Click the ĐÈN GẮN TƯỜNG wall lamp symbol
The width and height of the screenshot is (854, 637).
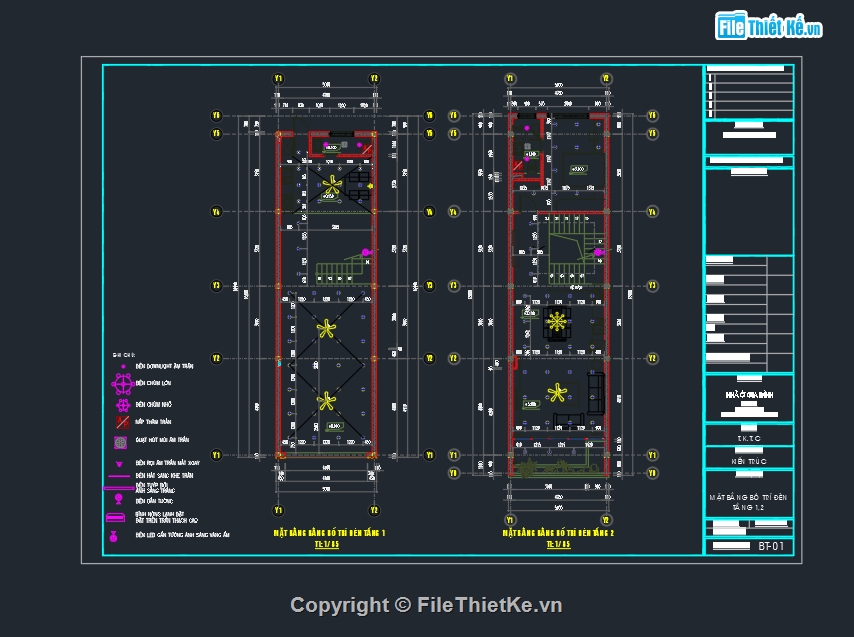(x=119, y=499)
